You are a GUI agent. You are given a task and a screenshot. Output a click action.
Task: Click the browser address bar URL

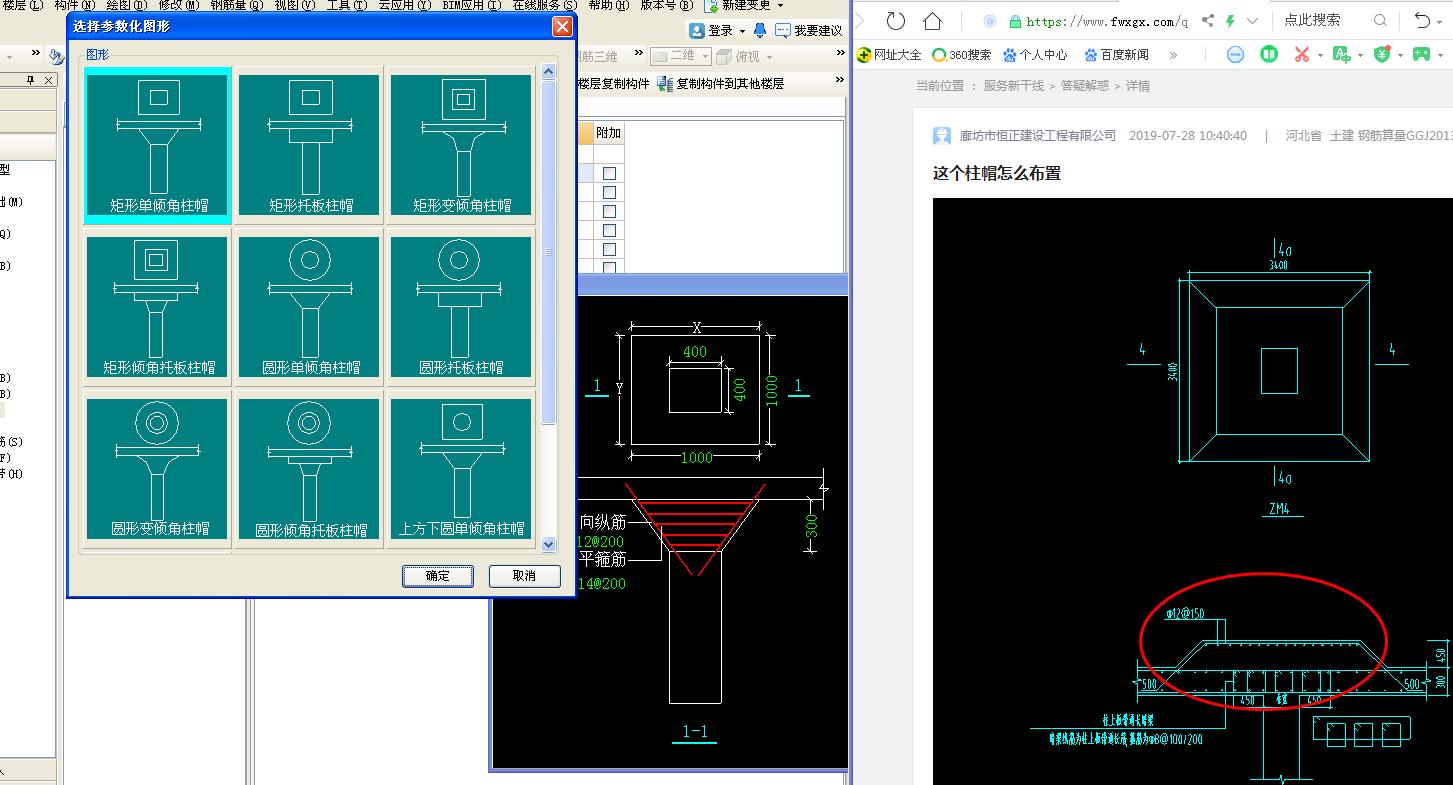point(1107,21)
